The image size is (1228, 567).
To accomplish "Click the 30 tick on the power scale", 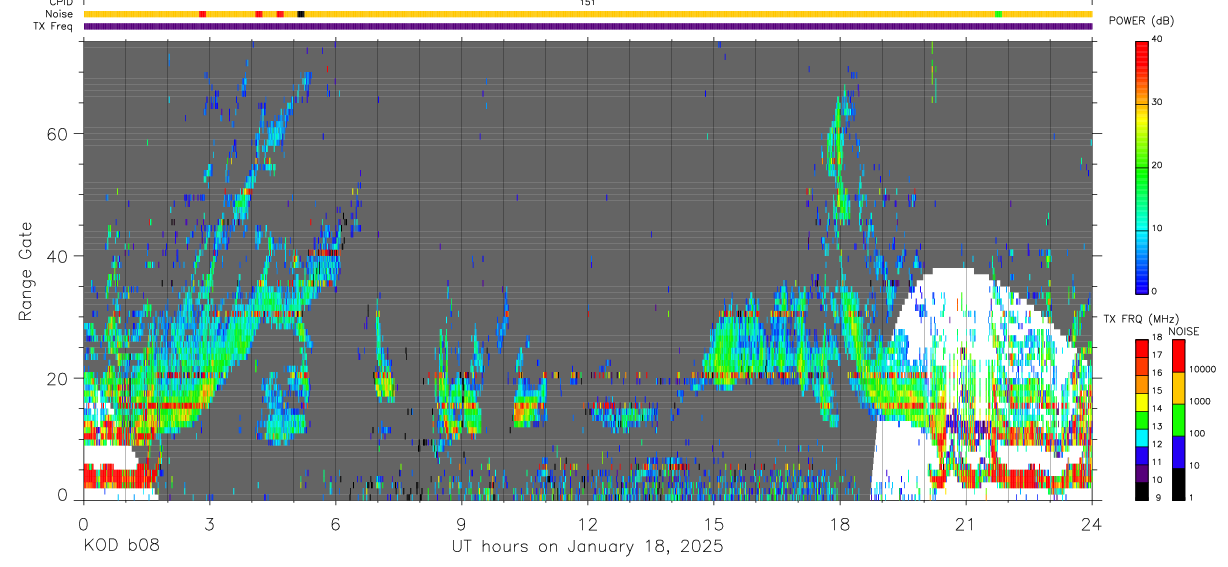I will pos(1156,102).
